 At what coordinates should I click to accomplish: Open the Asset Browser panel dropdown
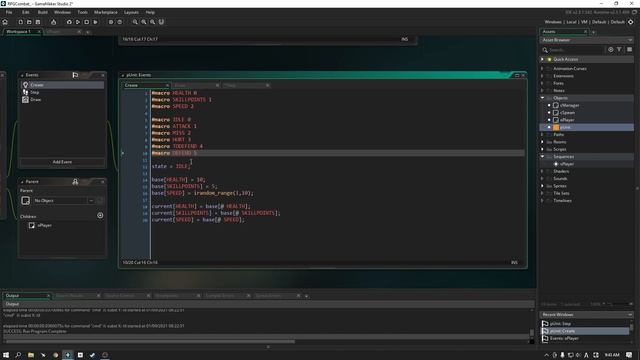[630, 40]
